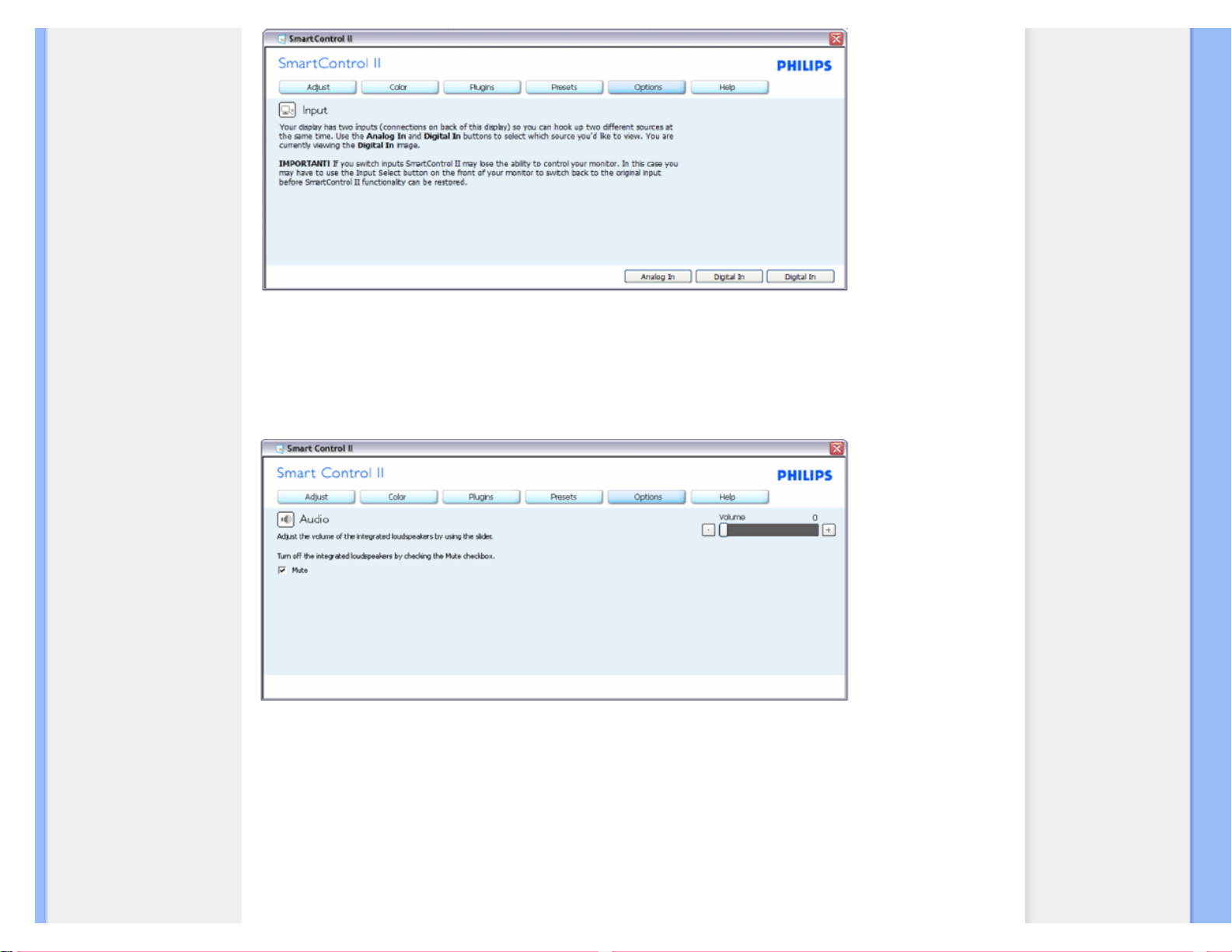The image size is (1232, 952).
Task: Open the Help tab in the Audio window
Action: 728,497
